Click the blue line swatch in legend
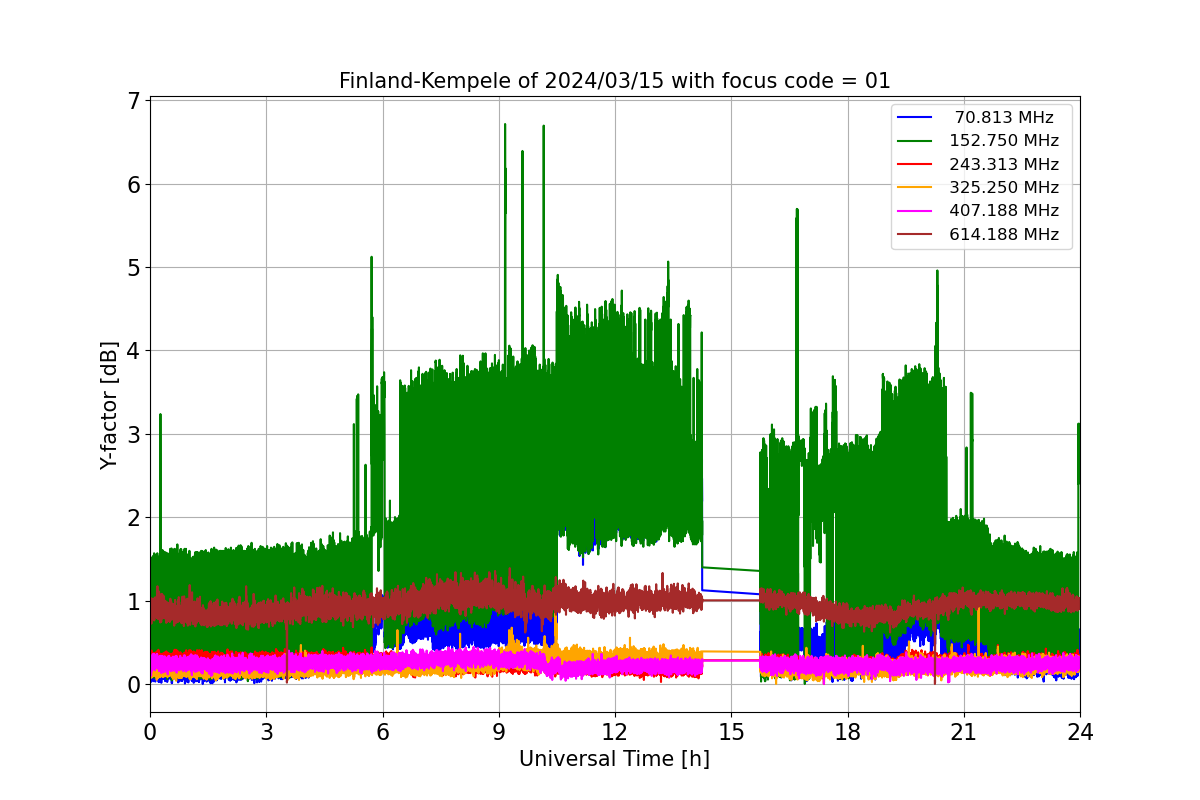The image size is (1200, 800). [915, 118]
